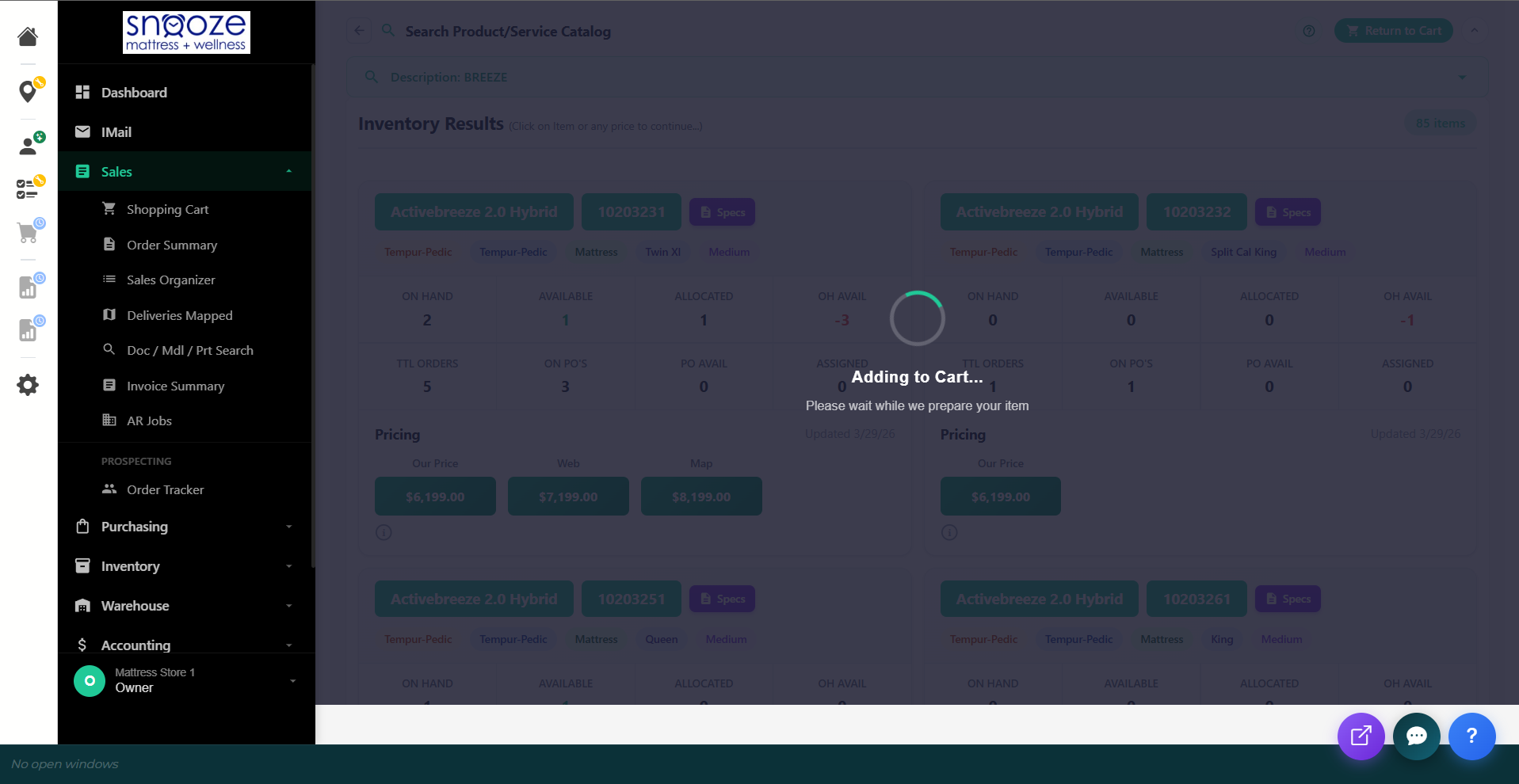
Task: Click magnifier icon next to Search Product/Service Catalog
Action: coord(388,31)
